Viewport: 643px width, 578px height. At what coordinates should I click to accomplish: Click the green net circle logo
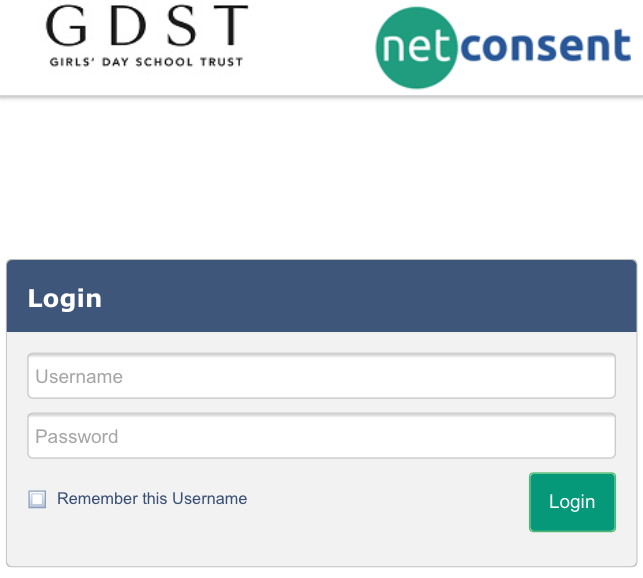coord(416,48)
